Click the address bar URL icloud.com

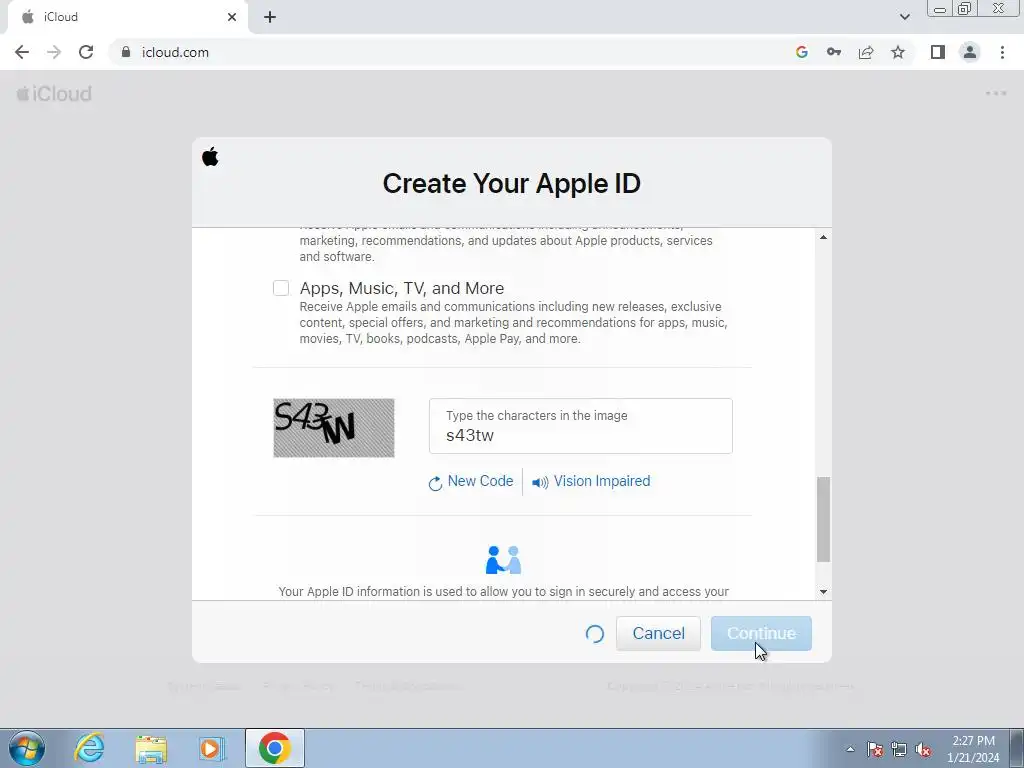point(175,52)
